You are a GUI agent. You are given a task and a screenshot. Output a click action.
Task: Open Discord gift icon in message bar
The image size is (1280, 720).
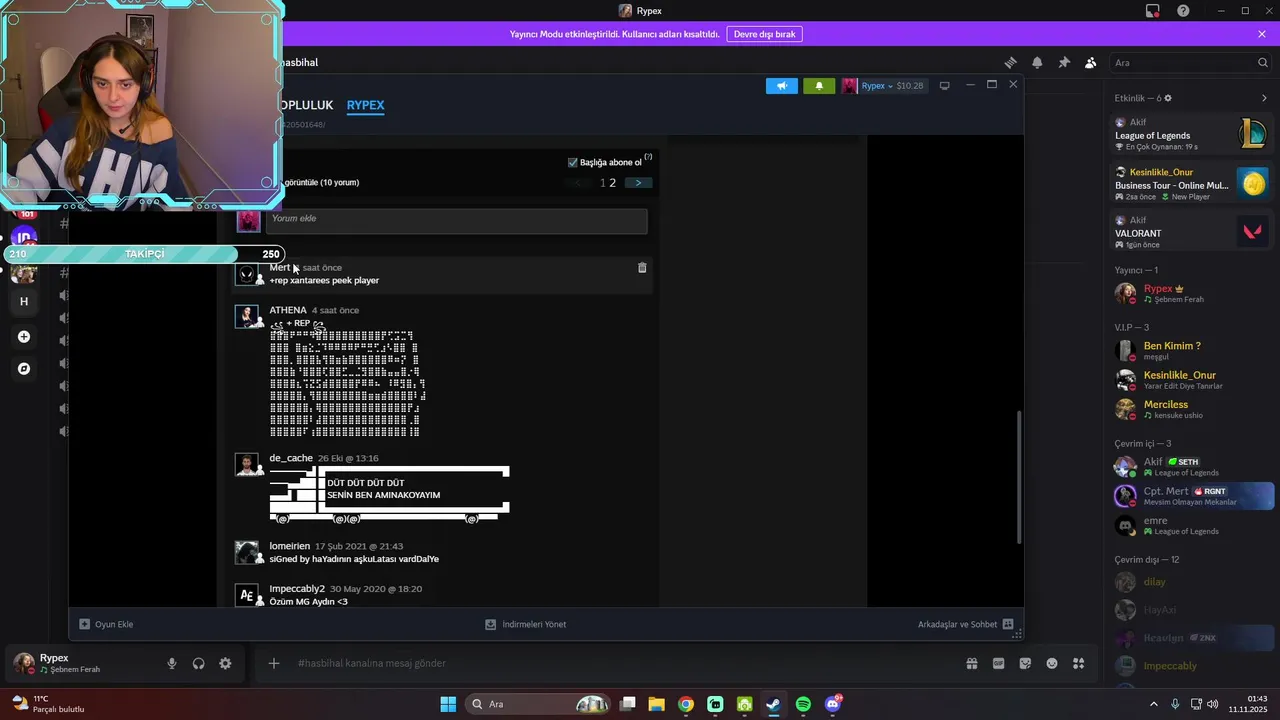pyautogui.click(x=971, y=663)
